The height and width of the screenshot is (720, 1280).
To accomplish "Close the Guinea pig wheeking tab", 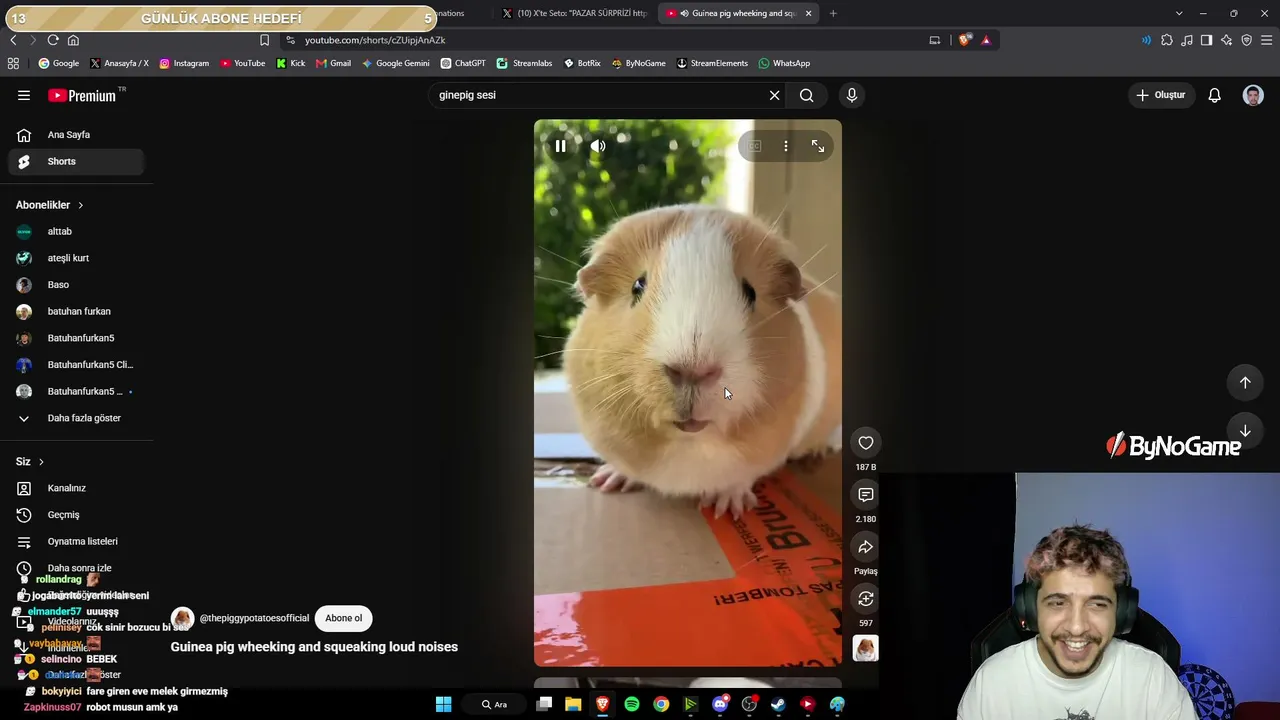I will point(808,13).
